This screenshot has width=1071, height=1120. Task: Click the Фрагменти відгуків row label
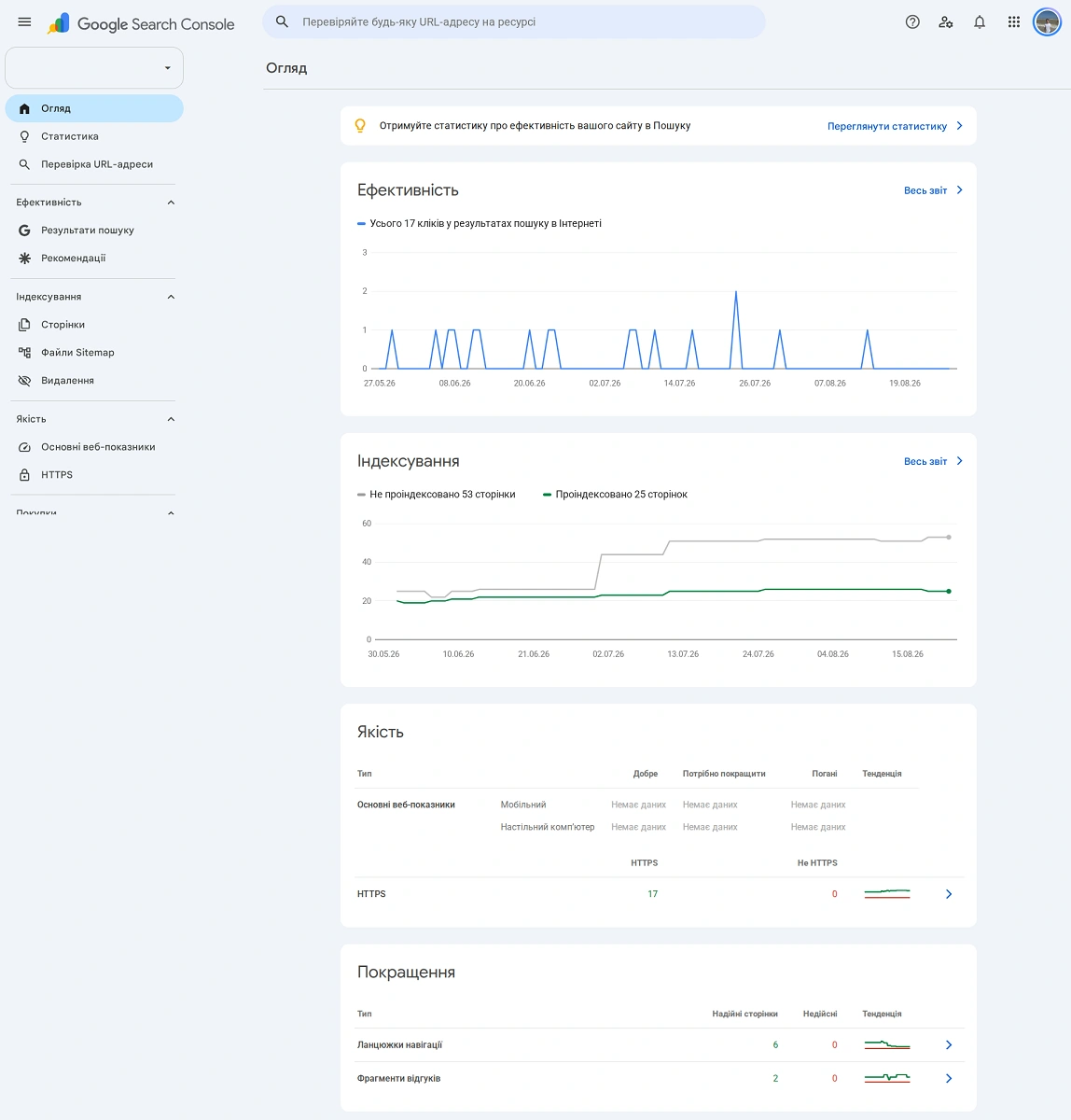click(398, 1079)
